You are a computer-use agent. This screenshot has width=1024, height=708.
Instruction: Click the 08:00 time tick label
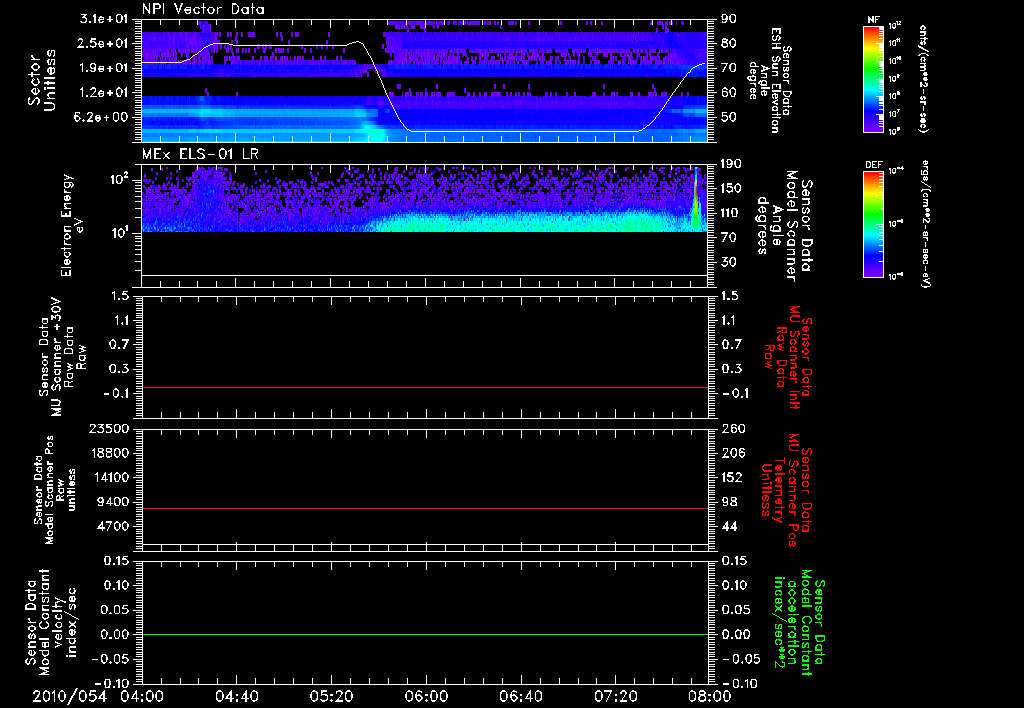[709, 696]
